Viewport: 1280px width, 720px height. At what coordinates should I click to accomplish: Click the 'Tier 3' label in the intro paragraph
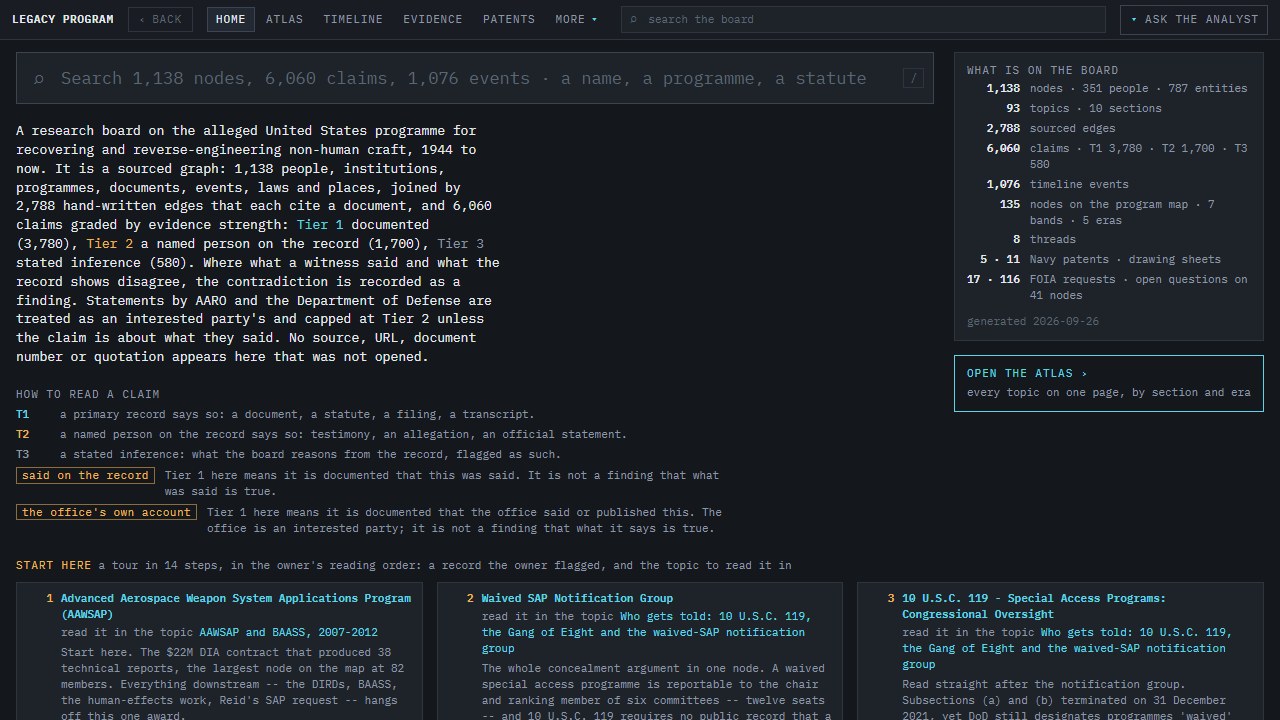click(460, 244)
